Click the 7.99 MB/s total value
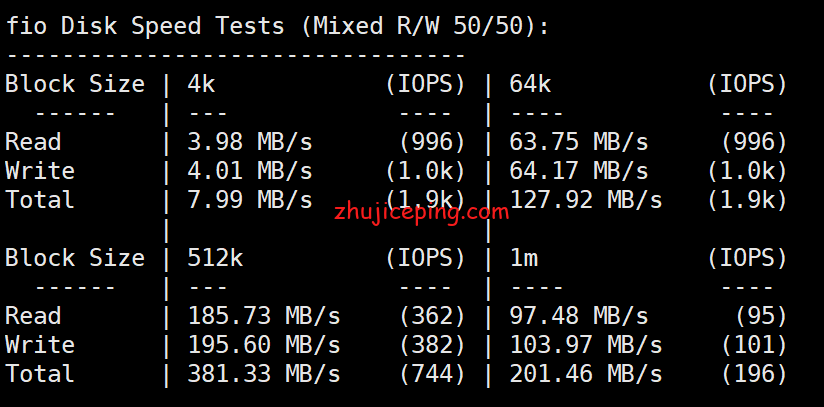The width and height of the screenshot is (824, 407). click(x=249, y=200)
